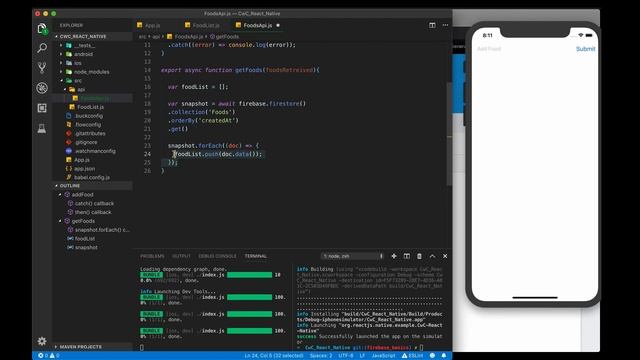Split the terminal panel
640x360 pixels.
407,256
